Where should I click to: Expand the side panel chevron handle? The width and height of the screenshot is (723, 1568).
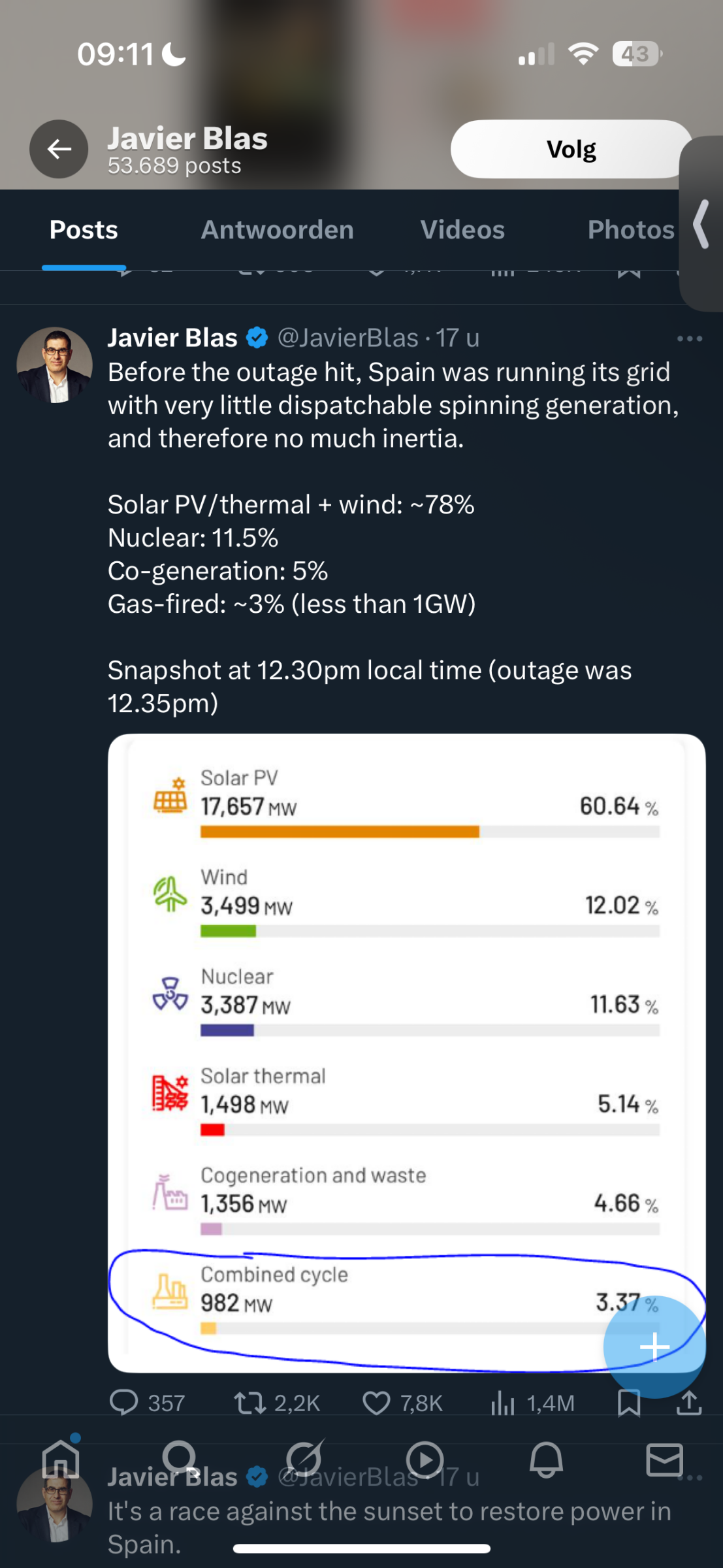pyautogui.click(x=702, y=224)
